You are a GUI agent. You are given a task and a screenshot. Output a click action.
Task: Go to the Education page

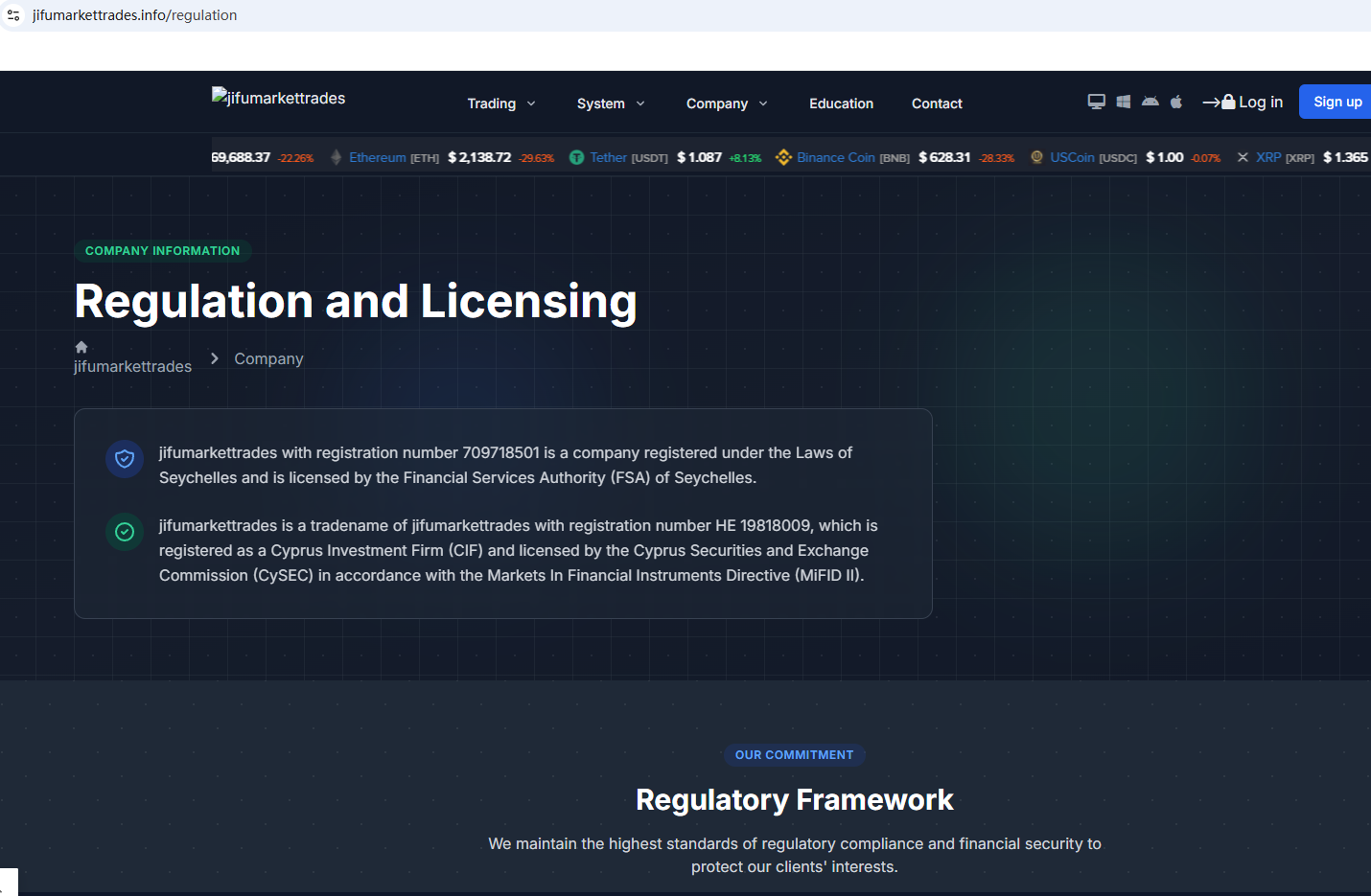841,103
